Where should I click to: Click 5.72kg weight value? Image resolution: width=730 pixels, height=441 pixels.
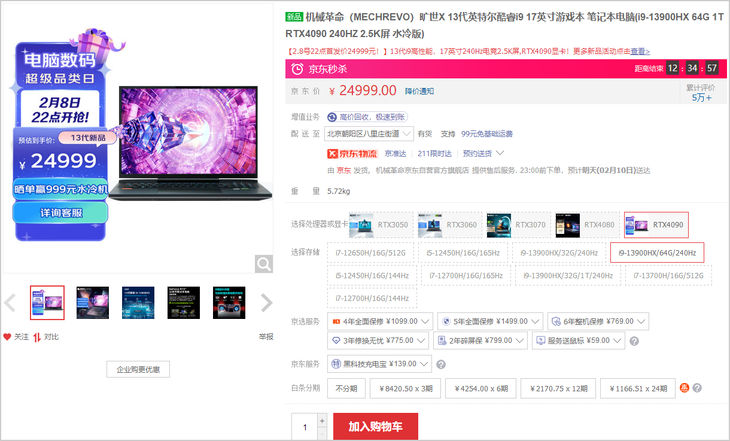(338, 191)
